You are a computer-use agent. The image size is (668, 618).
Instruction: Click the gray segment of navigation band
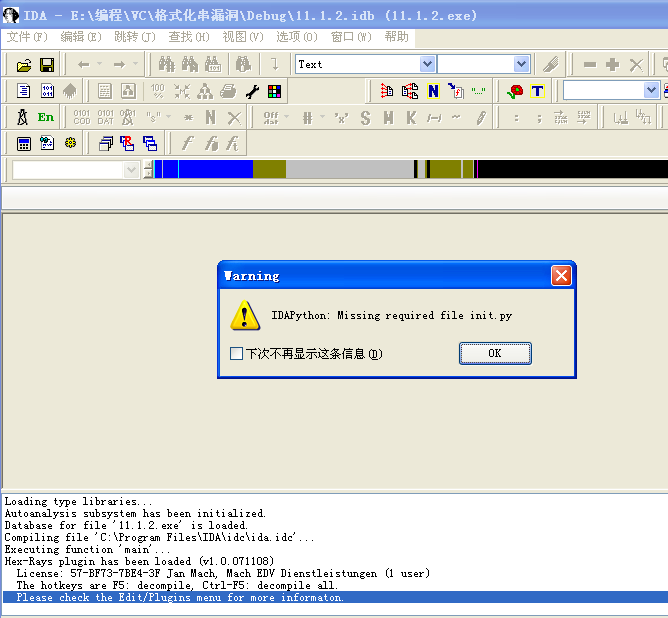click(x=349, y=169)
